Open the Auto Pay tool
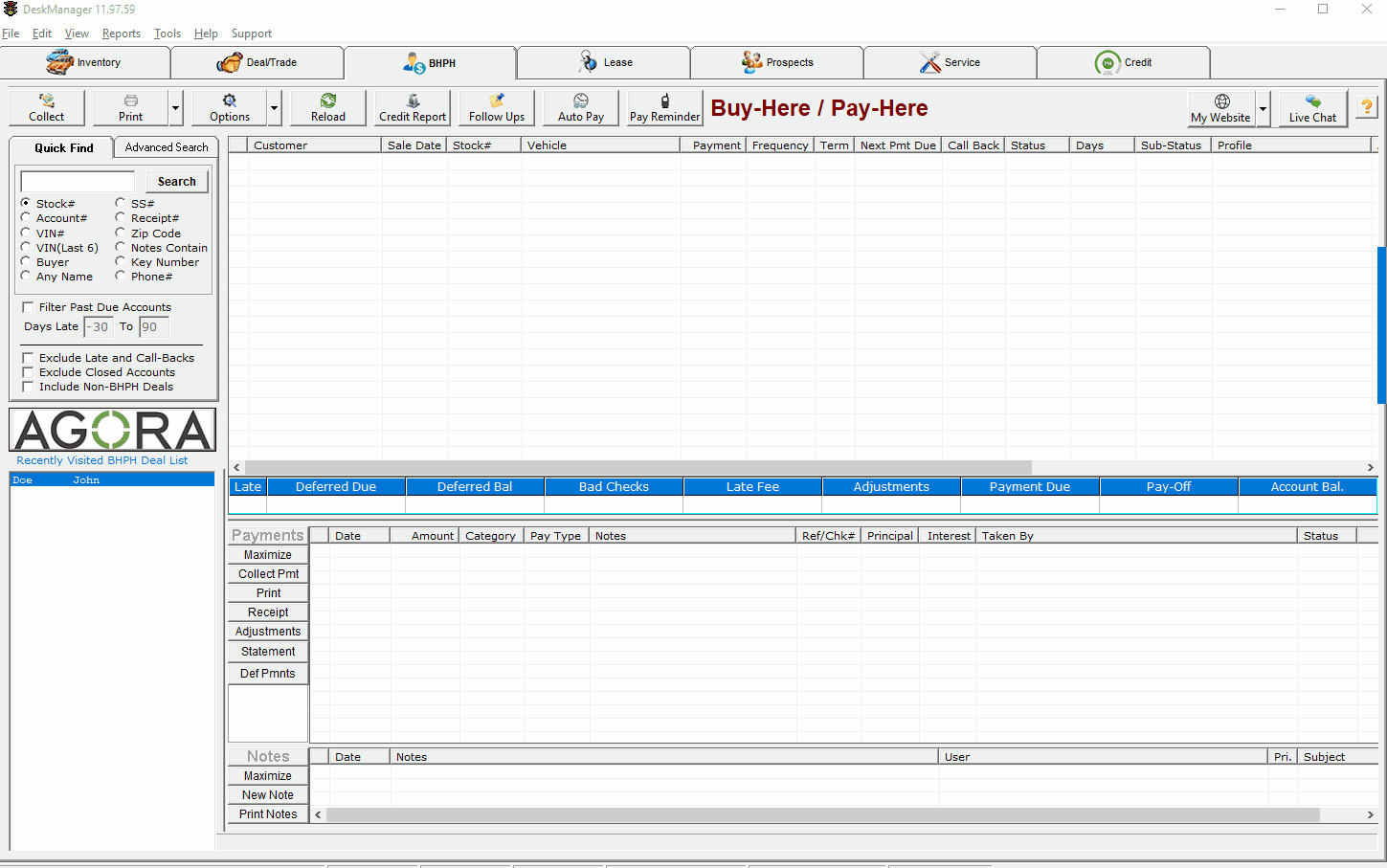The height and width of the screenshot is (868, 1387). point(581,107)
